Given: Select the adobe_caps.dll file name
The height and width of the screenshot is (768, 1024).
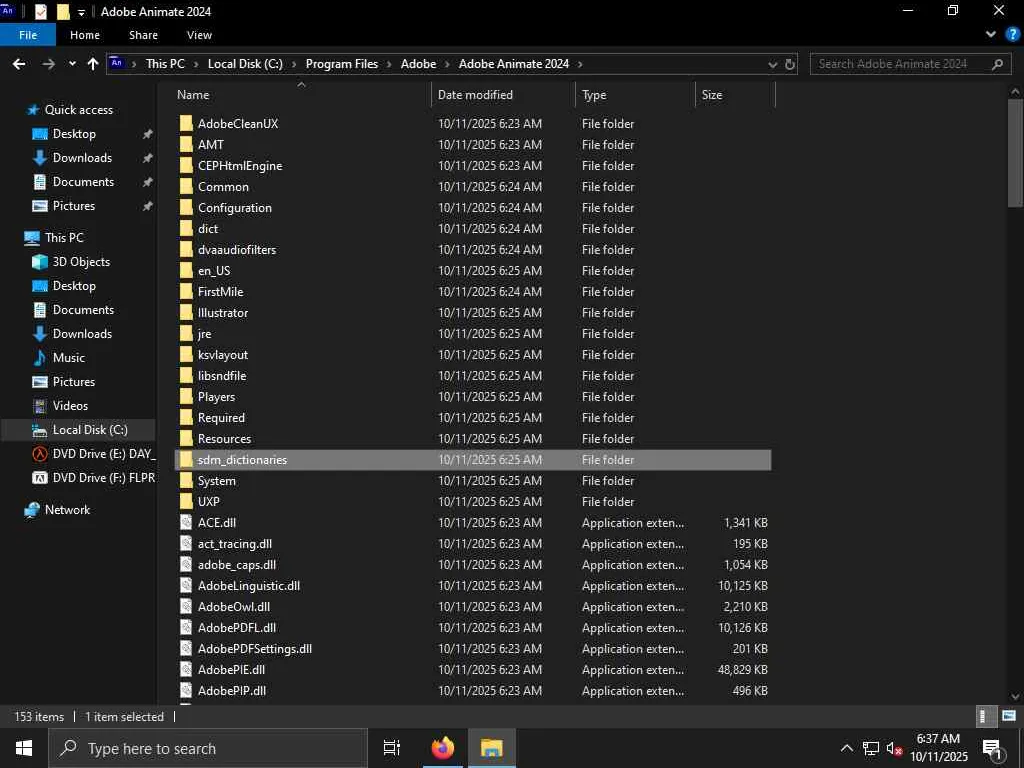Looking at the screenshot, I should [237, 565].
